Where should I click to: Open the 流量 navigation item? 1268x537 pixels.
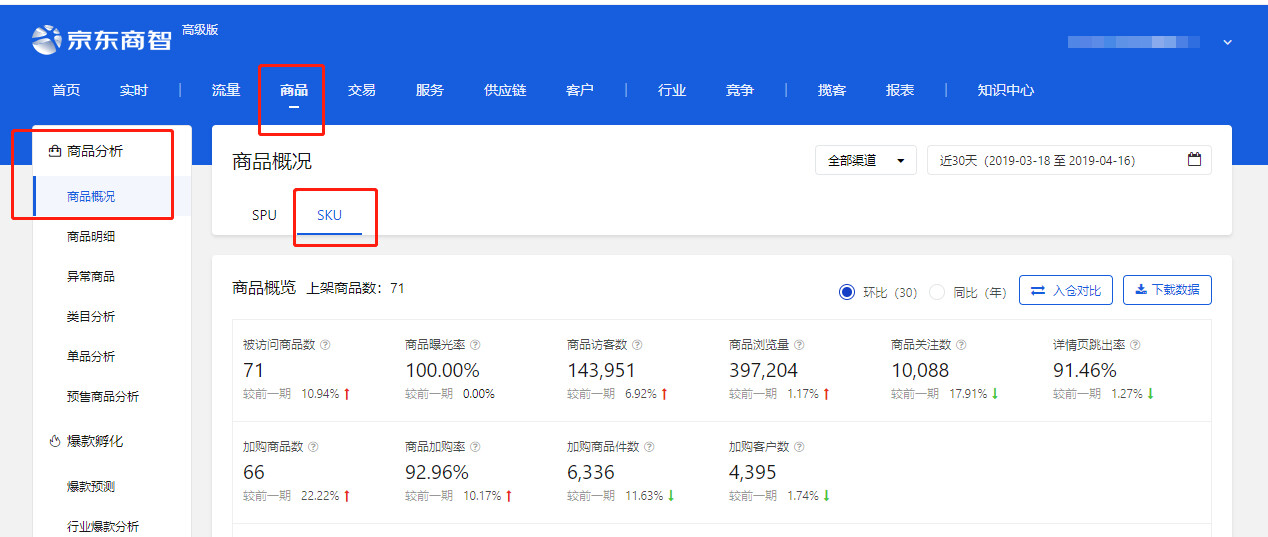coord(226,90)
